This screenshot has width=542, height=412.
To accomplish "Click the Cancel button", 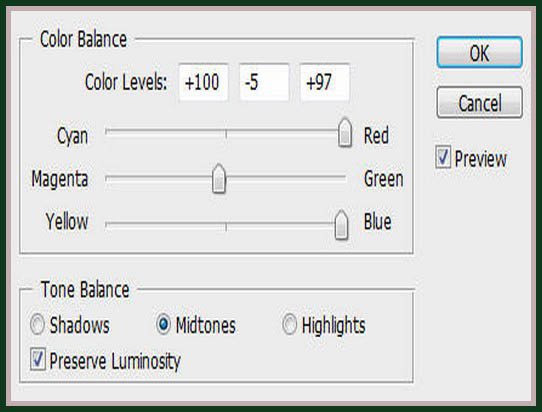I will [x=479, y=103].
